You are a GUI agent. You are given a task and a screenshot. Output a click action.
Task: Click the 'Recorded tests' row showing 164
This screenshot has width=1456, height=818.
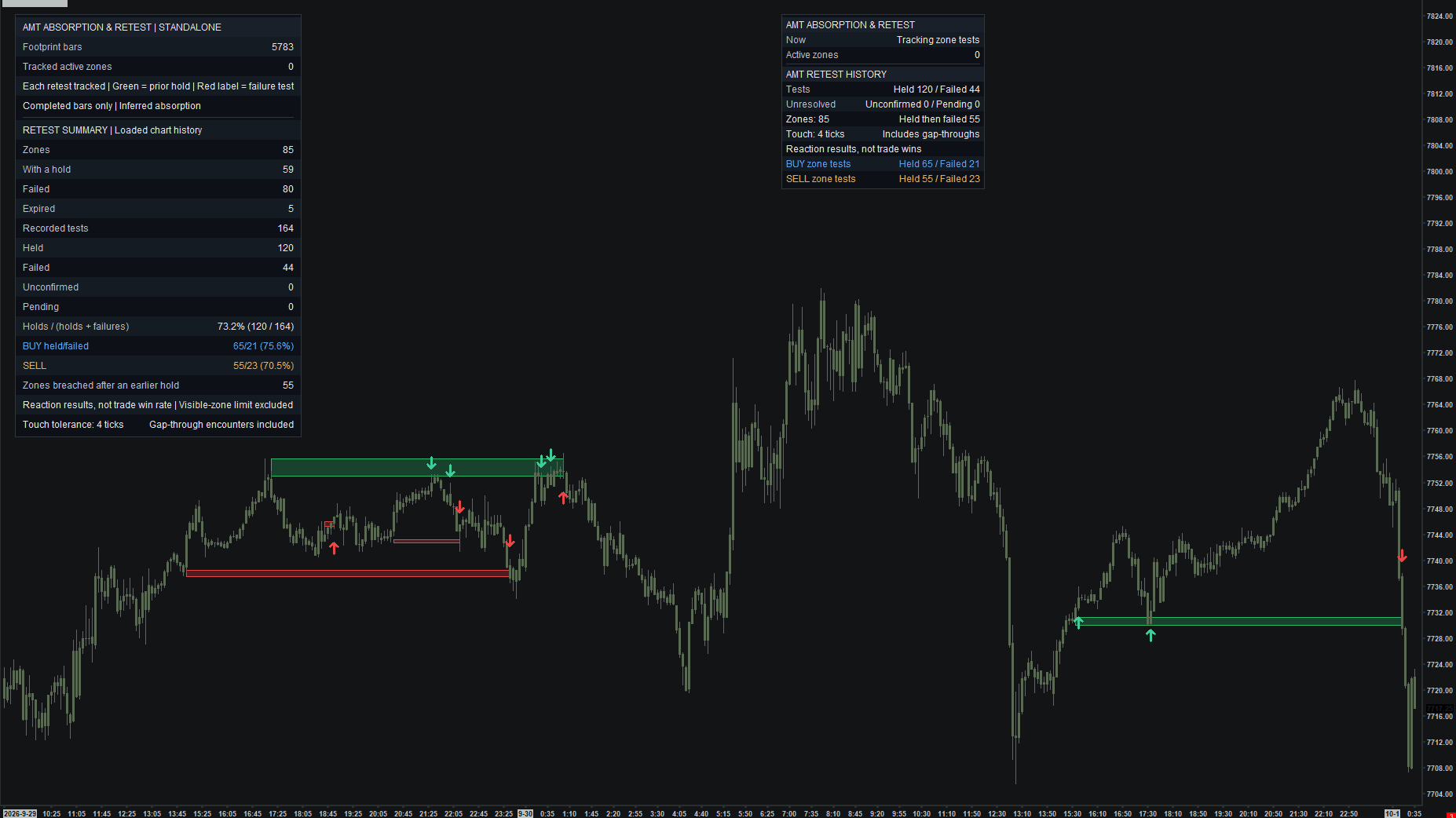[158, 228]
